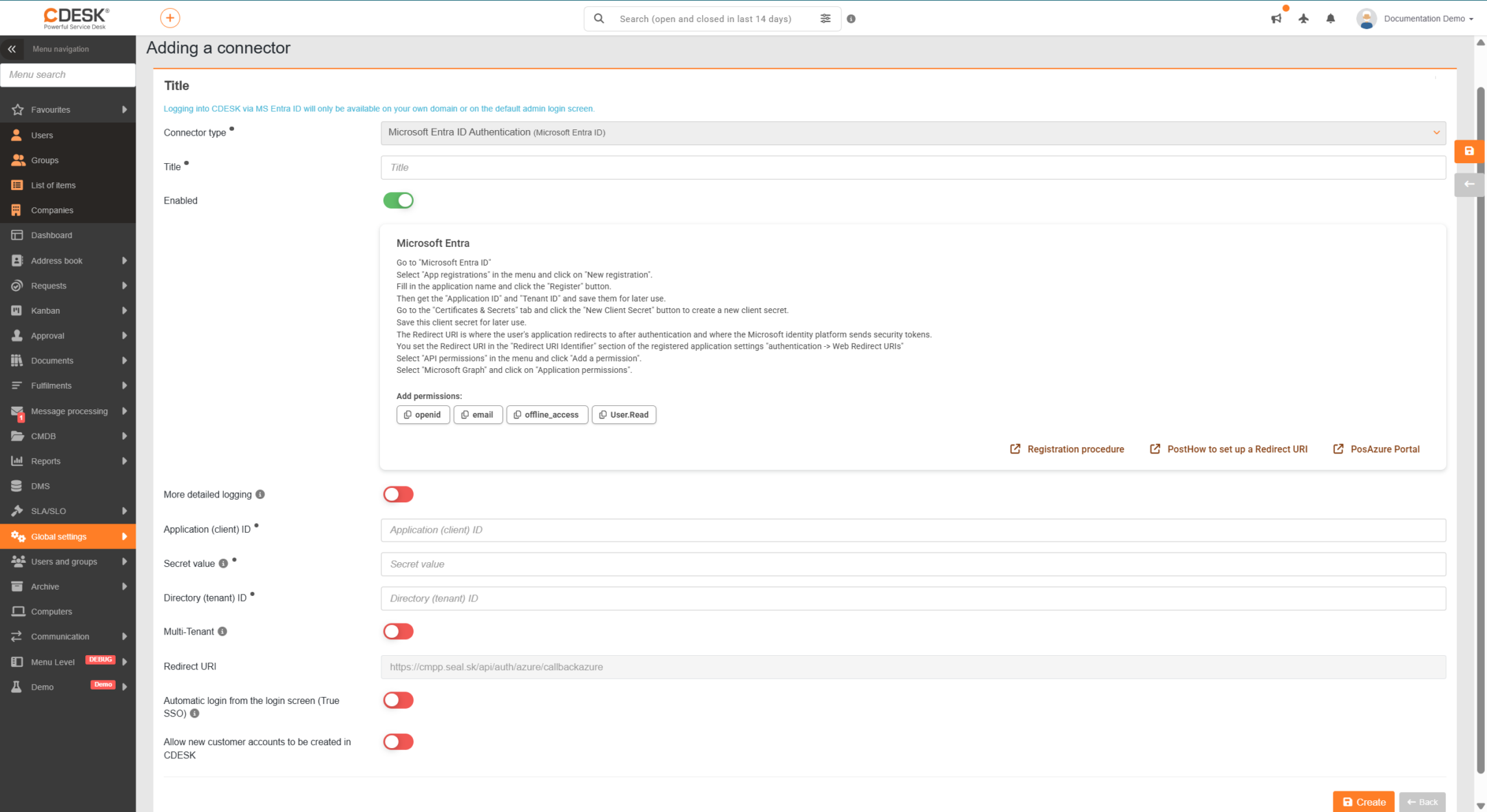Screen dimensions: 1487x812
Task: Open Companies in sidebar
Action: [x=67, y=211]
